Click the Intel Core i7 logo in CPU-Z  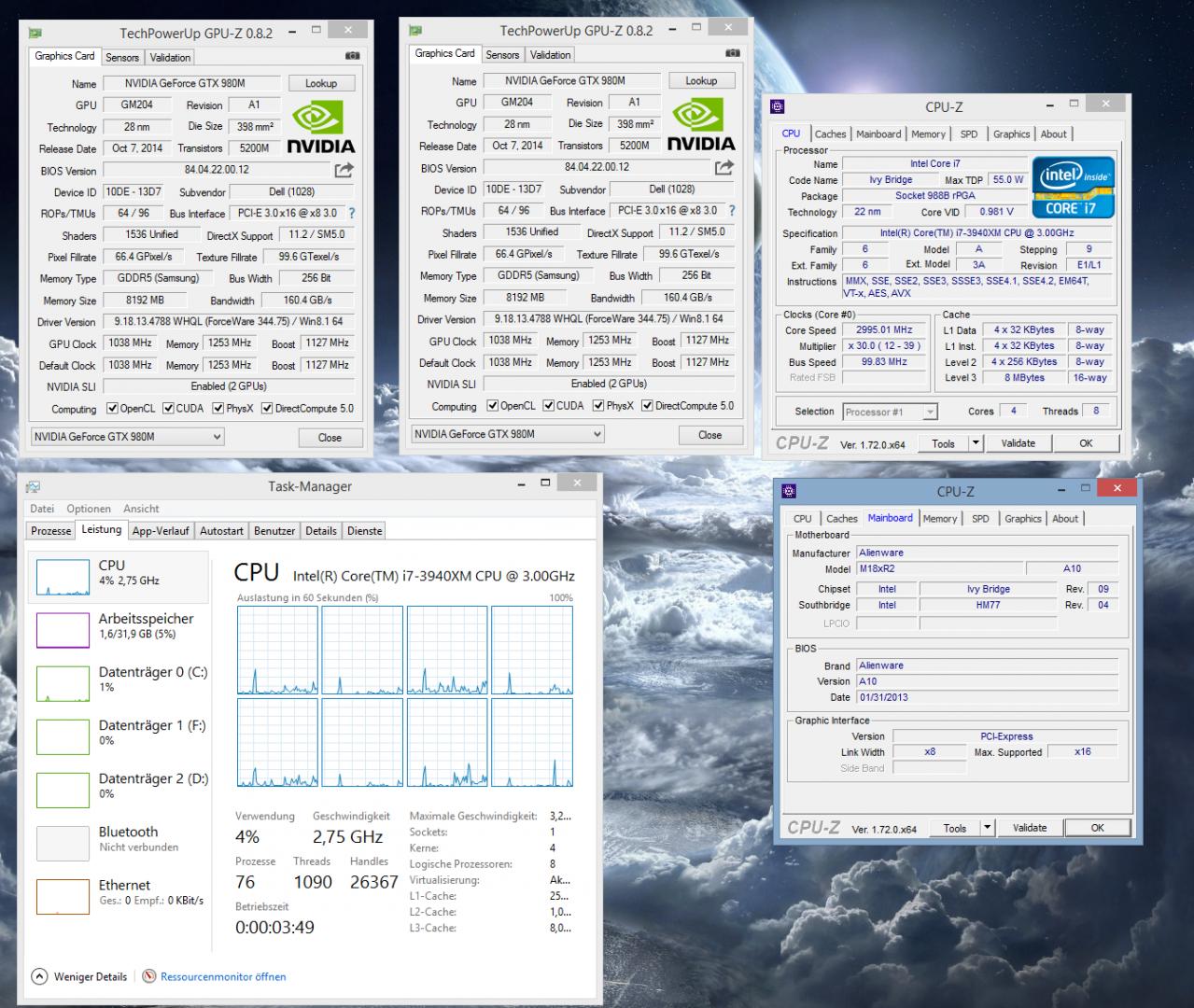pyautogui.click(x=1074, y=188)
